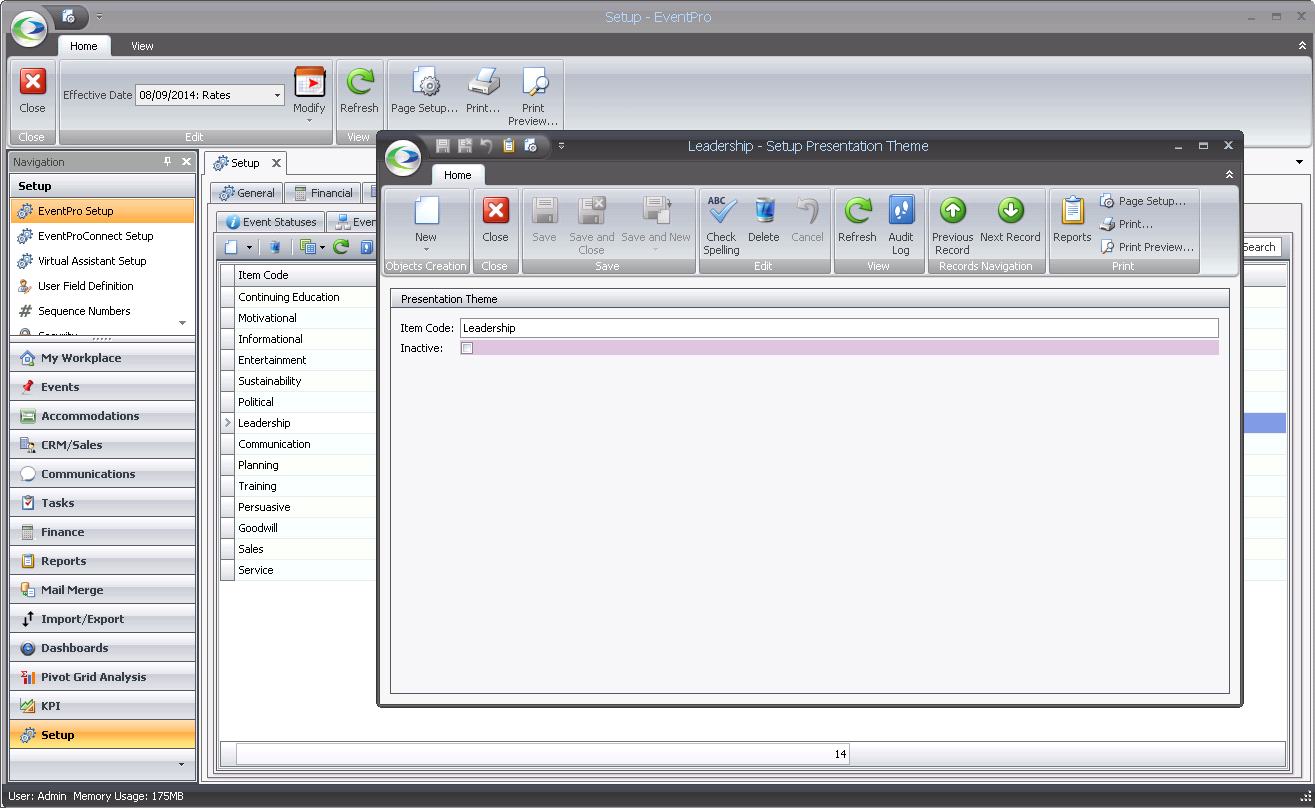The height and width of the screenshot is (808, 1315).
Task: Click the Check Spelling icon
Action: tap(721, 224)
